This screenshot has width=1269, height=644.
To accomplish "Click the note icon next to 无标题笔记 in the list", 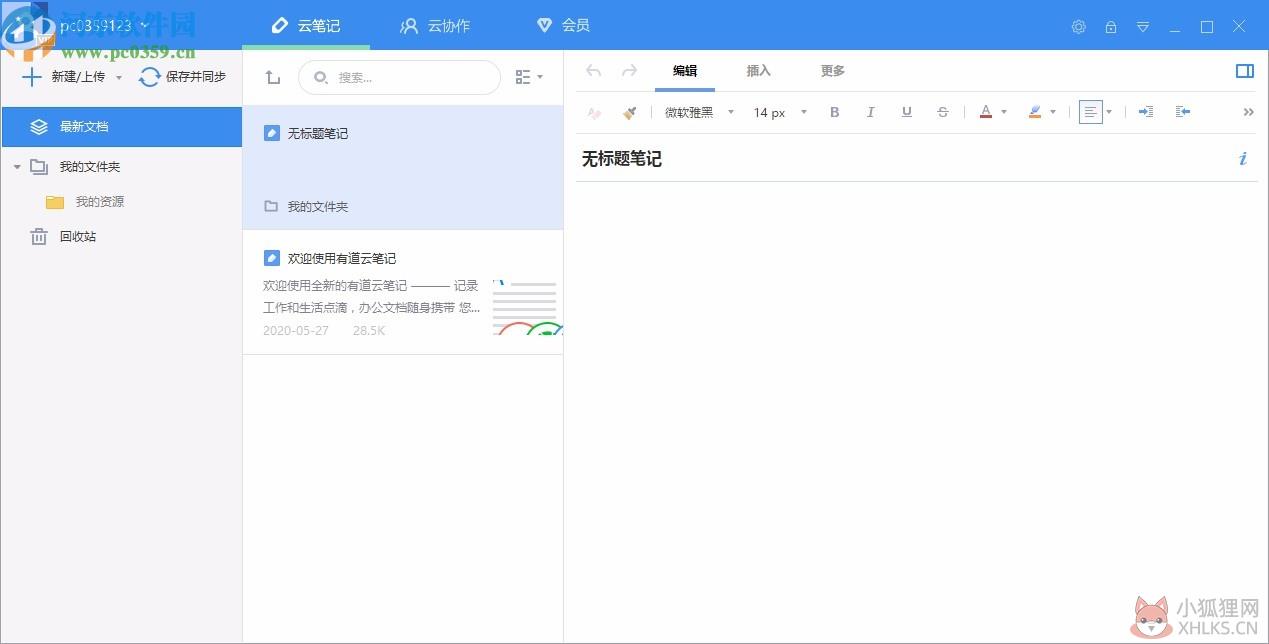I will (271, 133).
